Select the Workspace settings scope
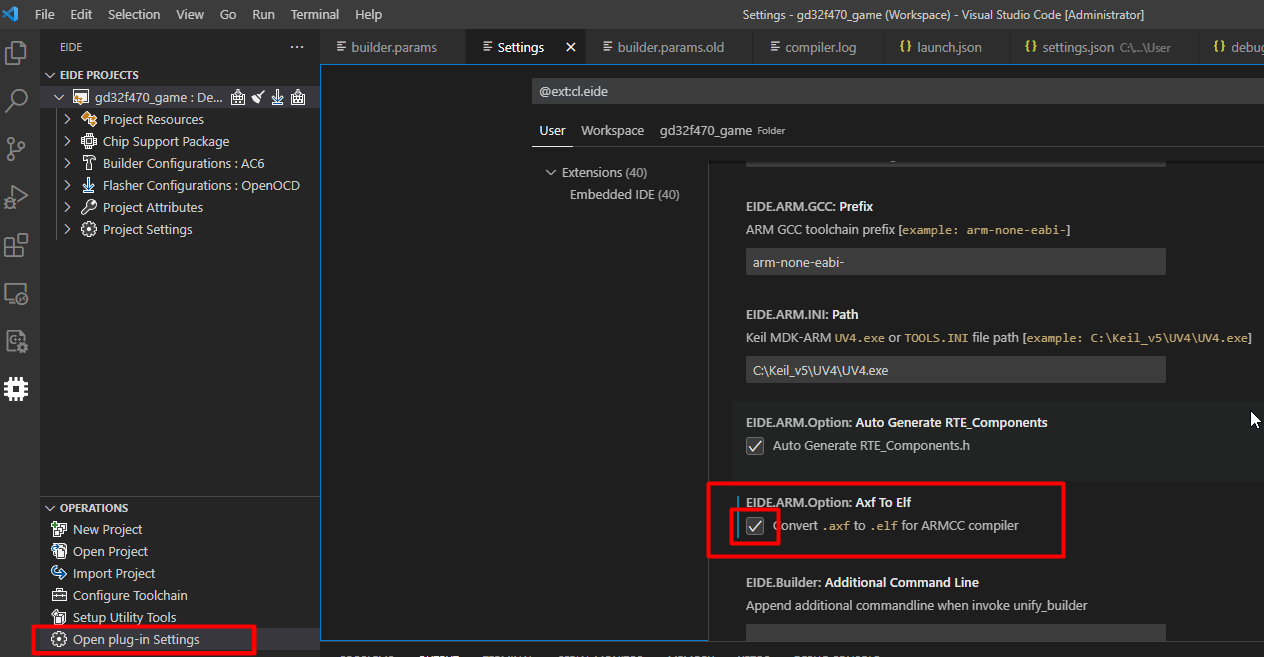This screenshot has width=1264, height=657. [x=612, y=130]
